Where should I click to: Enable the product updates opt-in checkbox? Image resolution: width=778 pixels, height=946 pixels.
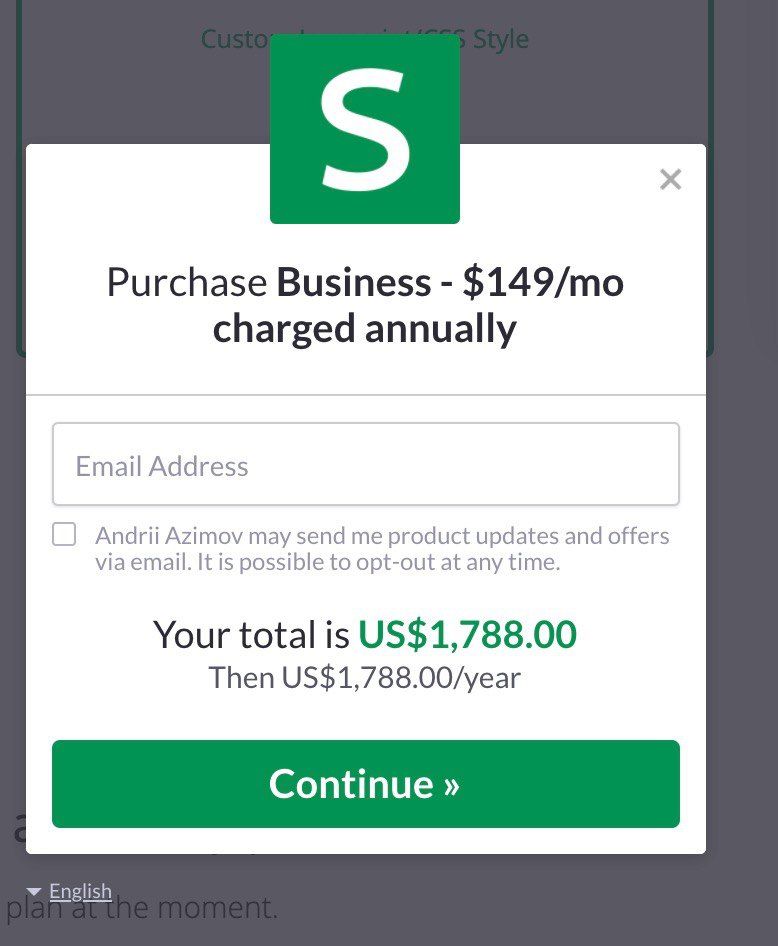pyautogui.click(x=64, y=535)
